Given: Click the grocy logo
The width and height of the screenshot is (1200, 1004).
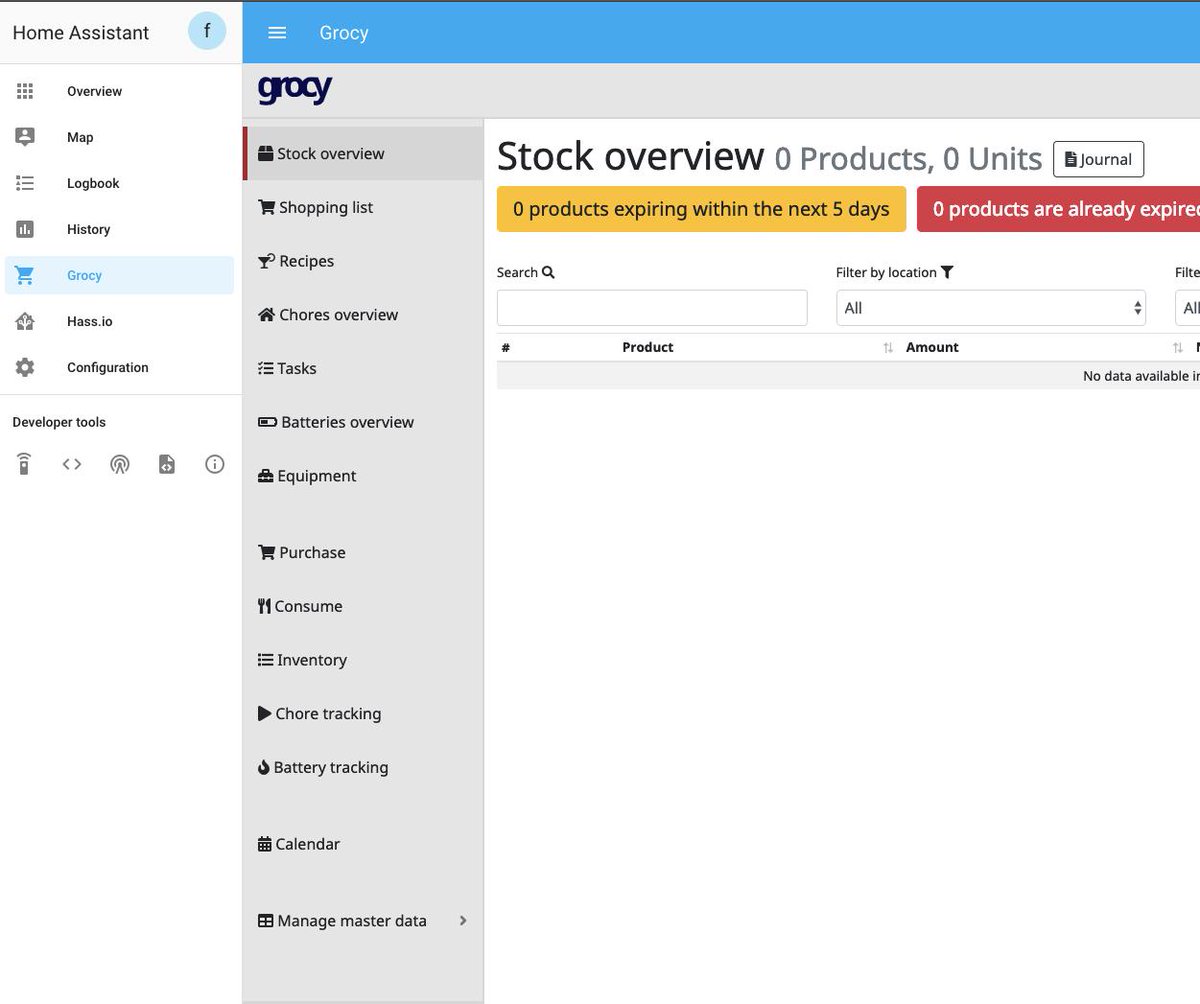Looking at the screenshot, I should [x=295, y=89].
